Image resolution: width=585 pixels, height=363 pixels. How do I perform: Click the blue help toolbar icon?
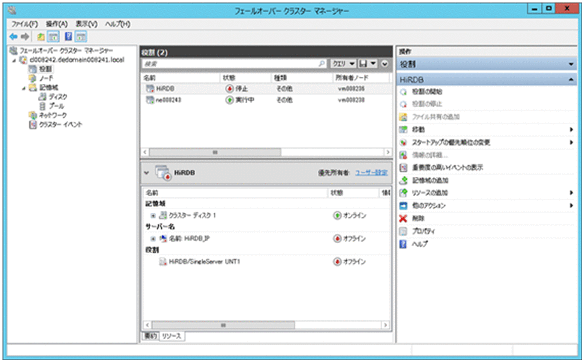tap(68, 37)
